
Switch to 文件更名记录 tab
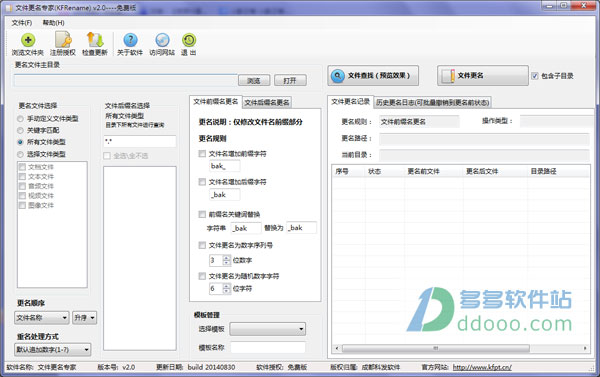pos(351,101)
